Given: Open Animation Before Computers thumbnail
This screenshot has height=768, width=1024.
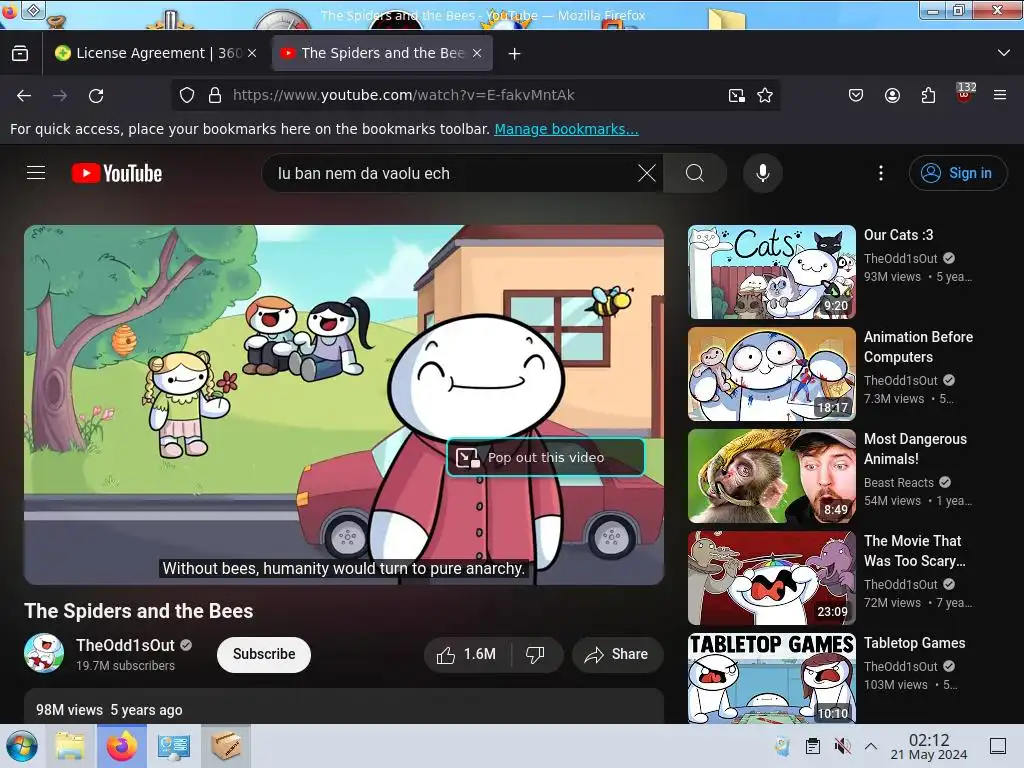Looking at the screenshot, I should 772,374.
